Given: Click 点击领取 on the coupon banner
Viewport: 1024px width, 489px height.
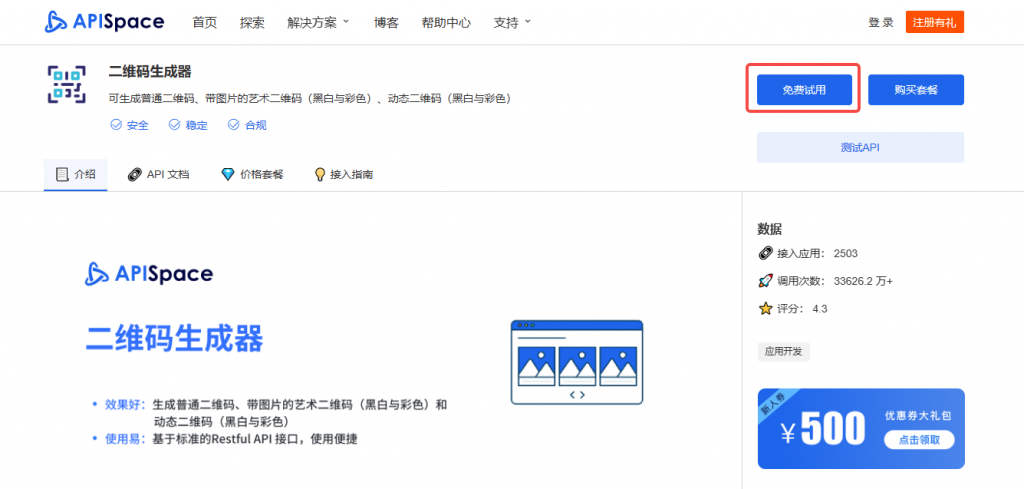Looking at the screenshot, I should [918, 440].
